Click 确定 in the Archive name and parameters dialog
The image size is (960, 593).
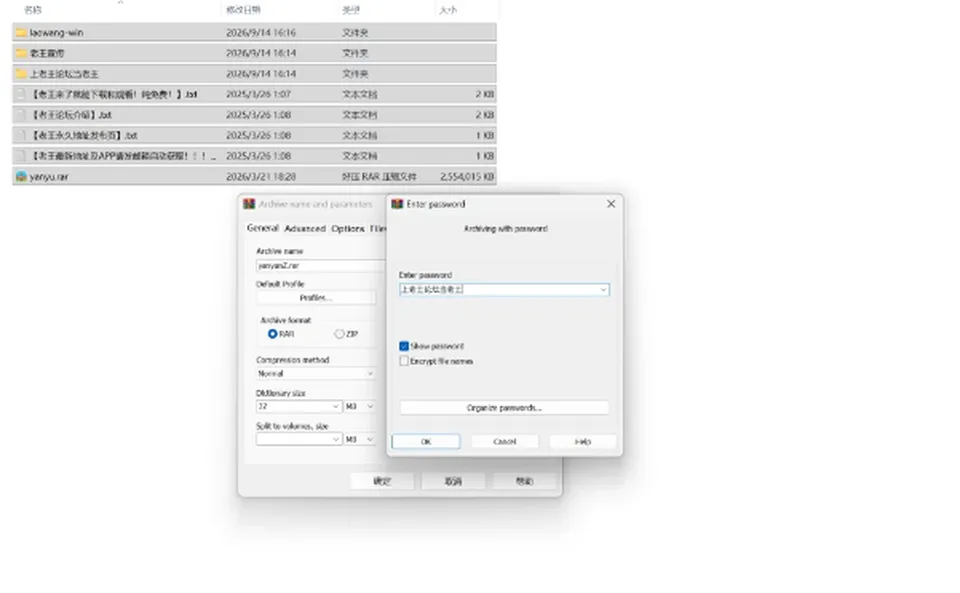(382, 481)
